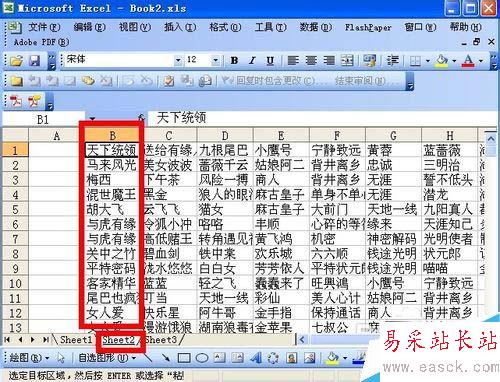Click Convert to PDF and Email icon
Screen dimensions: 500x382
(35, 101)
